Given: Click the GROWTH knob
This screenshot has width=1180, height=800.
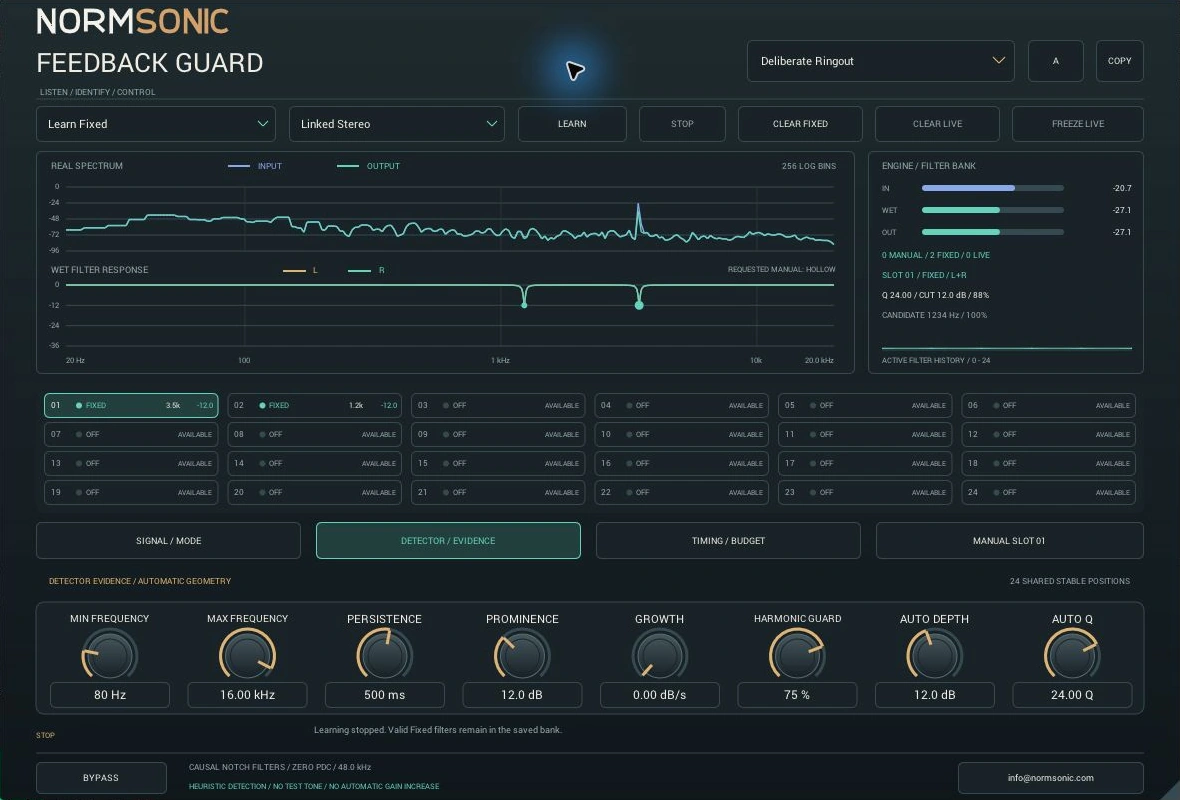Looking at the screenshot, I should pyautogui.click(x=659, y=655).
